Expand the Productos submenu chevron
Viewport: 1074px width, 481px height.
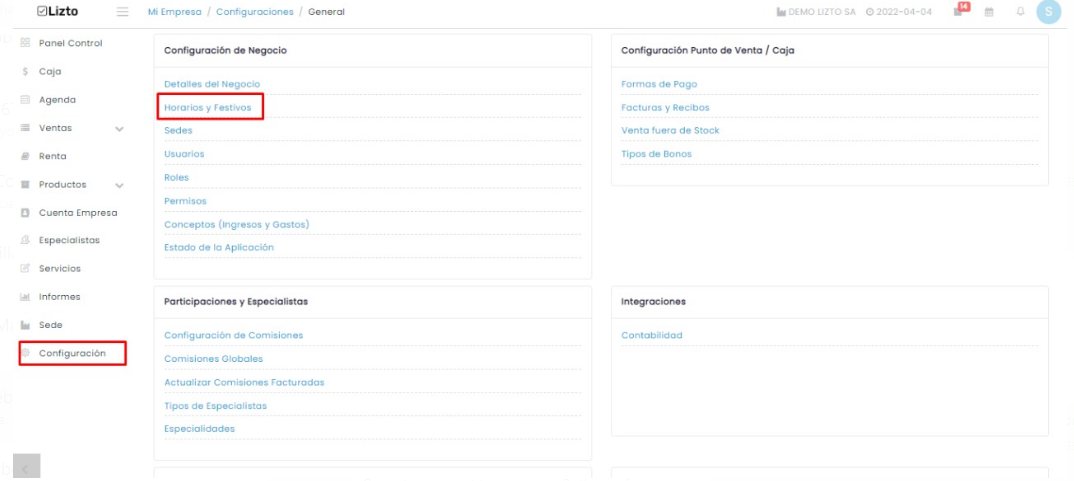coord(120,185)
